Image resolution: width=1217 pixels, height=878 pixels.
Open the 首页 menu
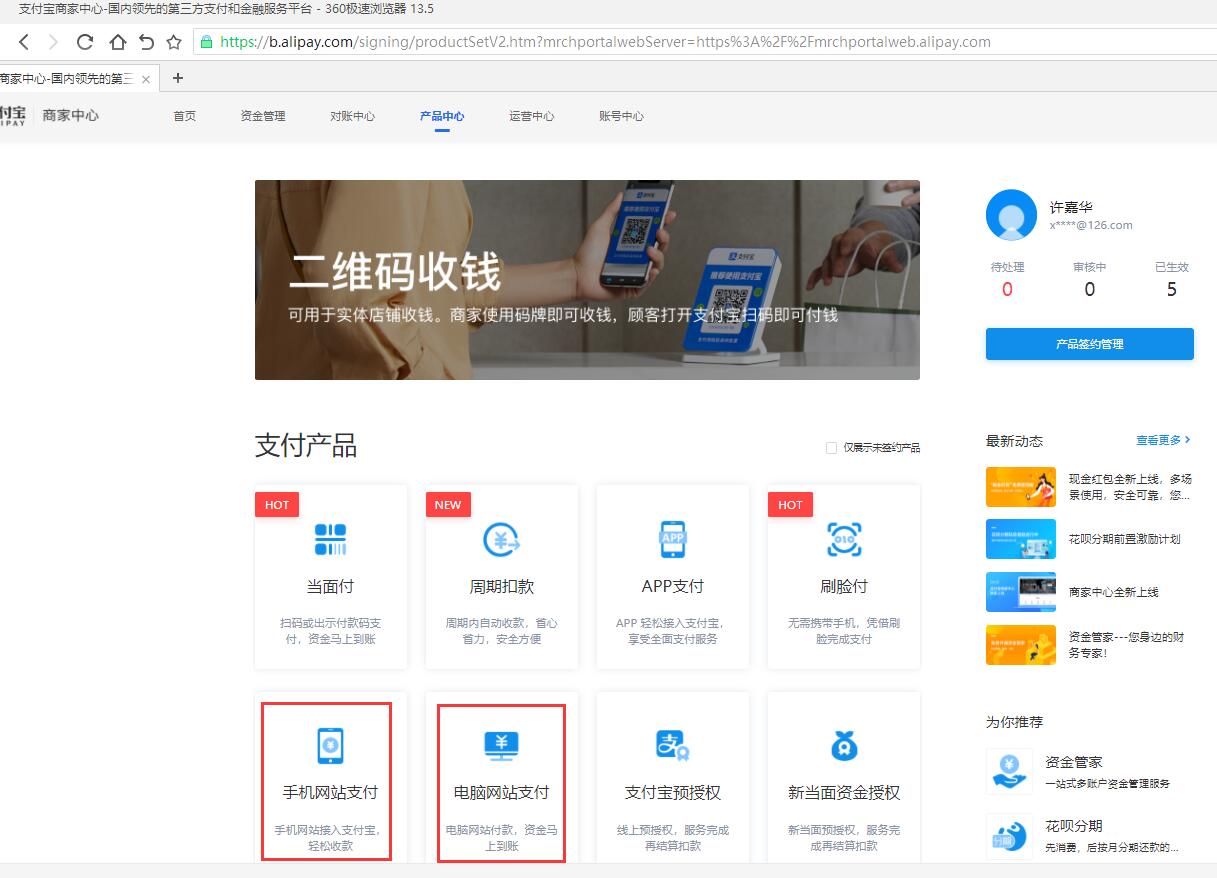click(185, 116)
